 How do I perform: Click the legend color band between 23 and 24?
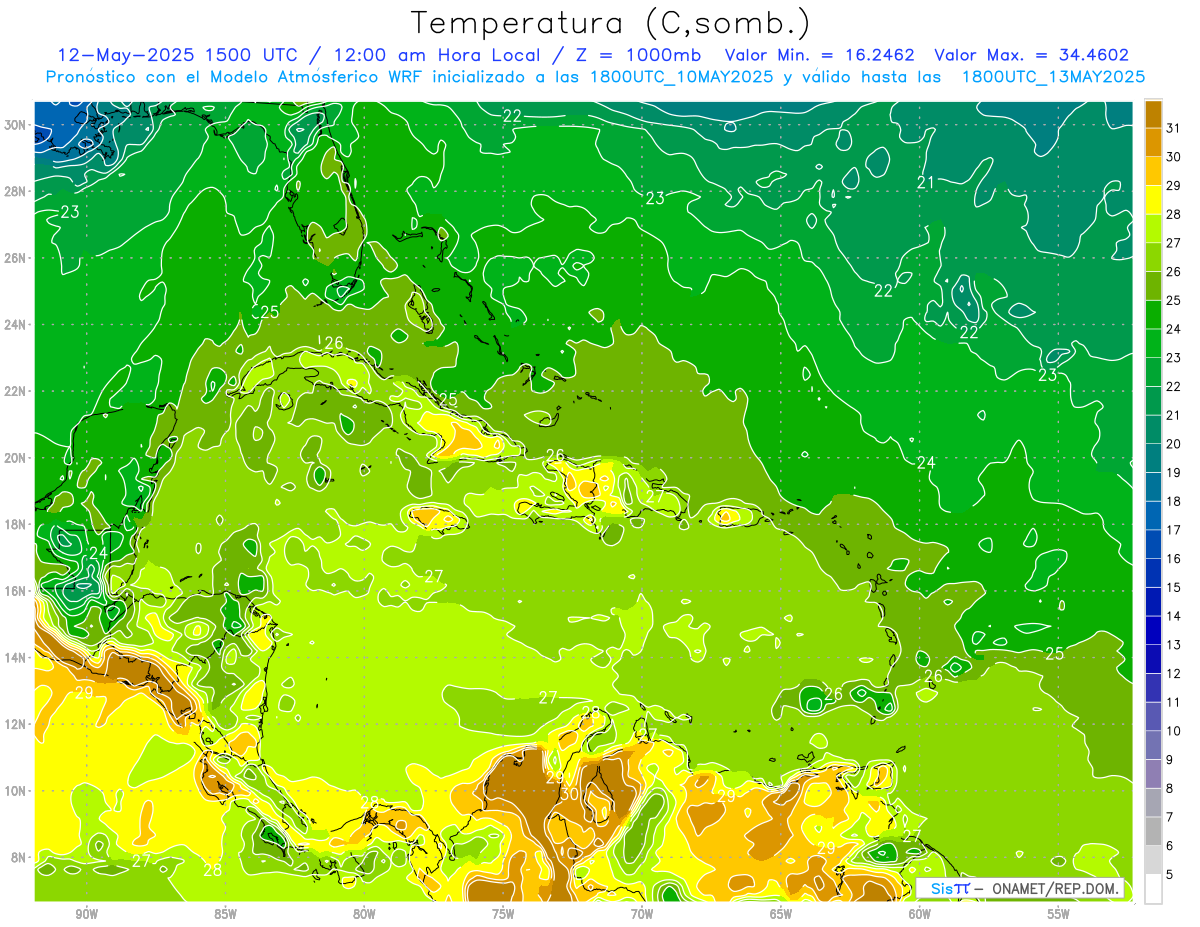pos(1153,344)
